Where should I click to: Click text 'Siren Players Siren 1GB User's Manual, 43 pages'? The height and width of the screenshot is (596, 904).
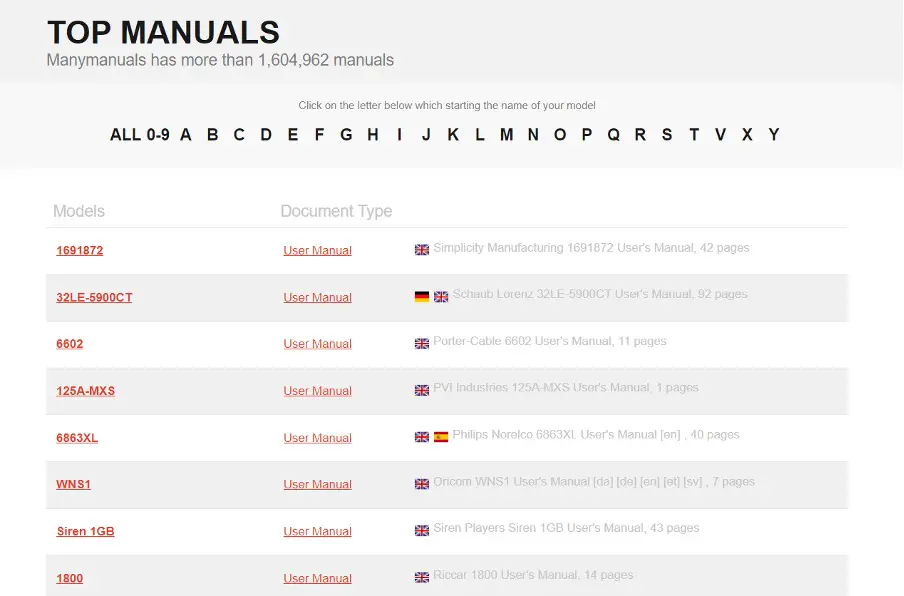coord(566,528)
